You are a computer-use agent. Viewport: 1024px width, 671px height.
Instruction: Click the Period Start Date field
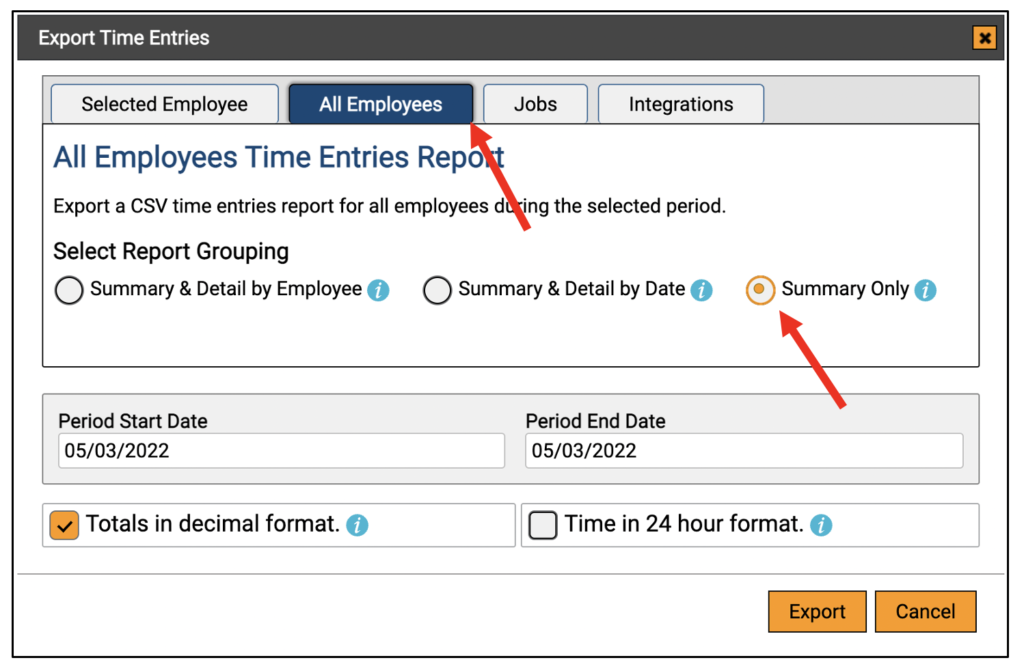tap(281, 451)
